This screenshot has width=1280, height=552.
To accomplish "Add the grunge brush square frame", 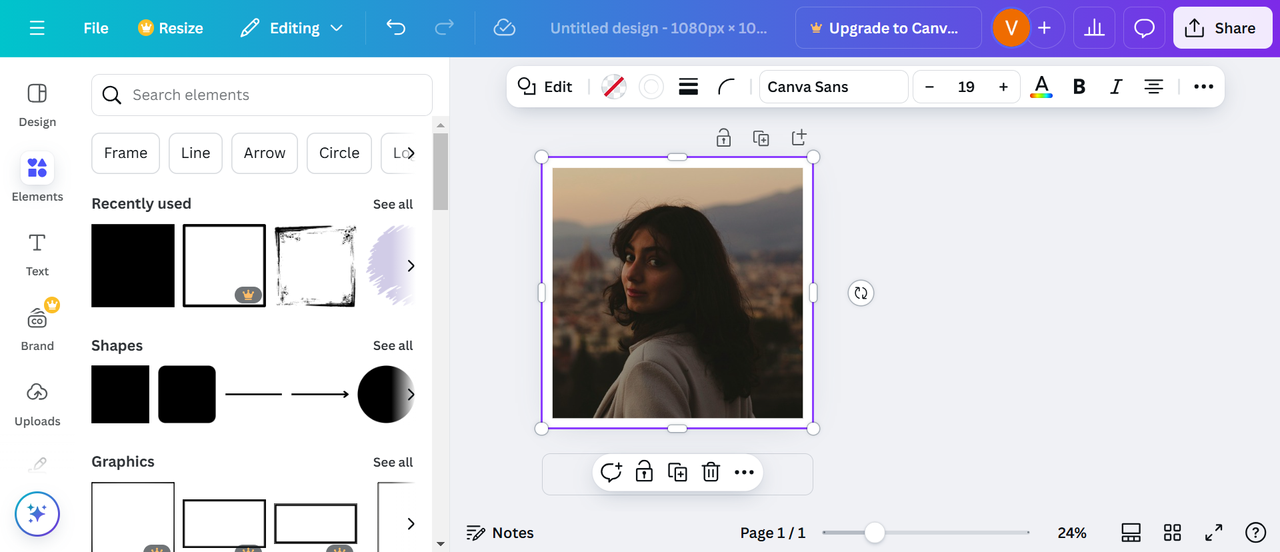I will [x=316, y=265].
